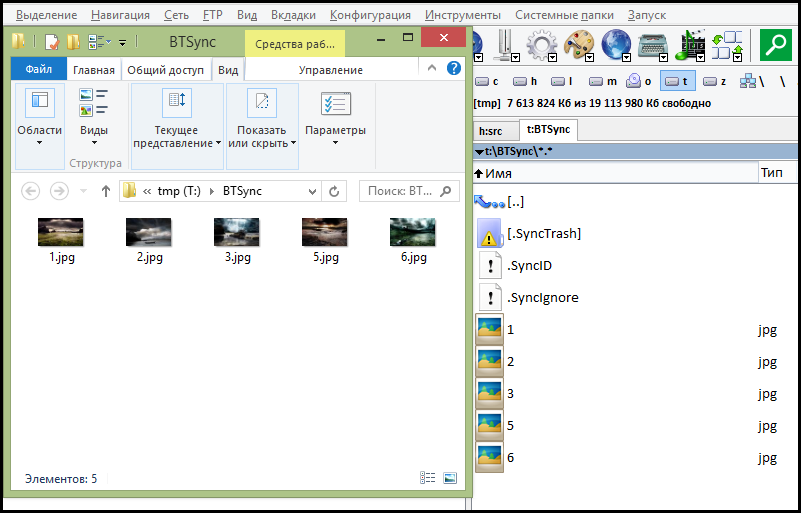The width and height of the screenshot is (801, 513).
Task: Click the globe toolbar icon
Action: [x=616, y=45]
